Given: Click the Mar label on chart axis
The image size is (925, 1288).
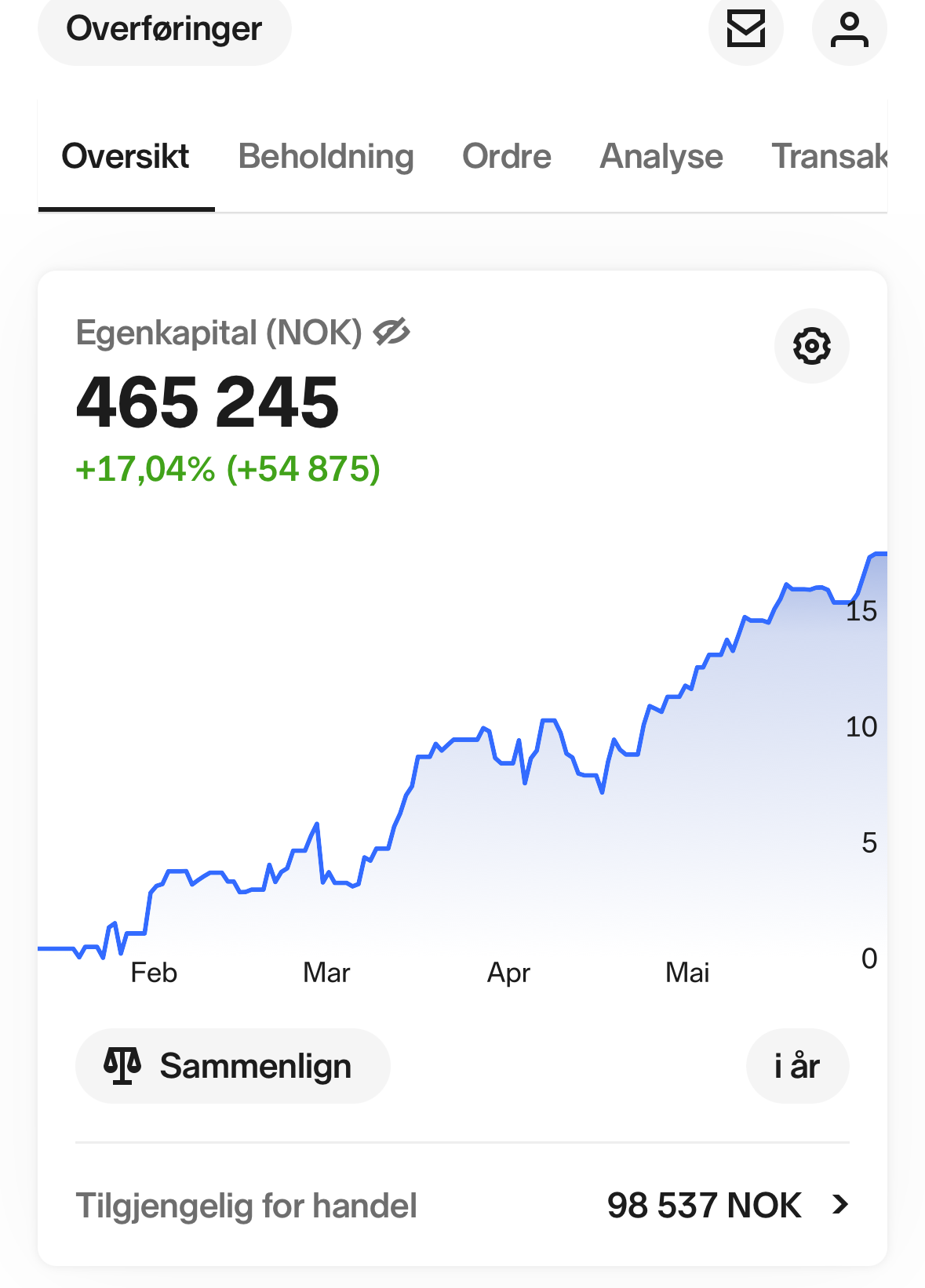Looking at the screenshot, I should (326, 973).
